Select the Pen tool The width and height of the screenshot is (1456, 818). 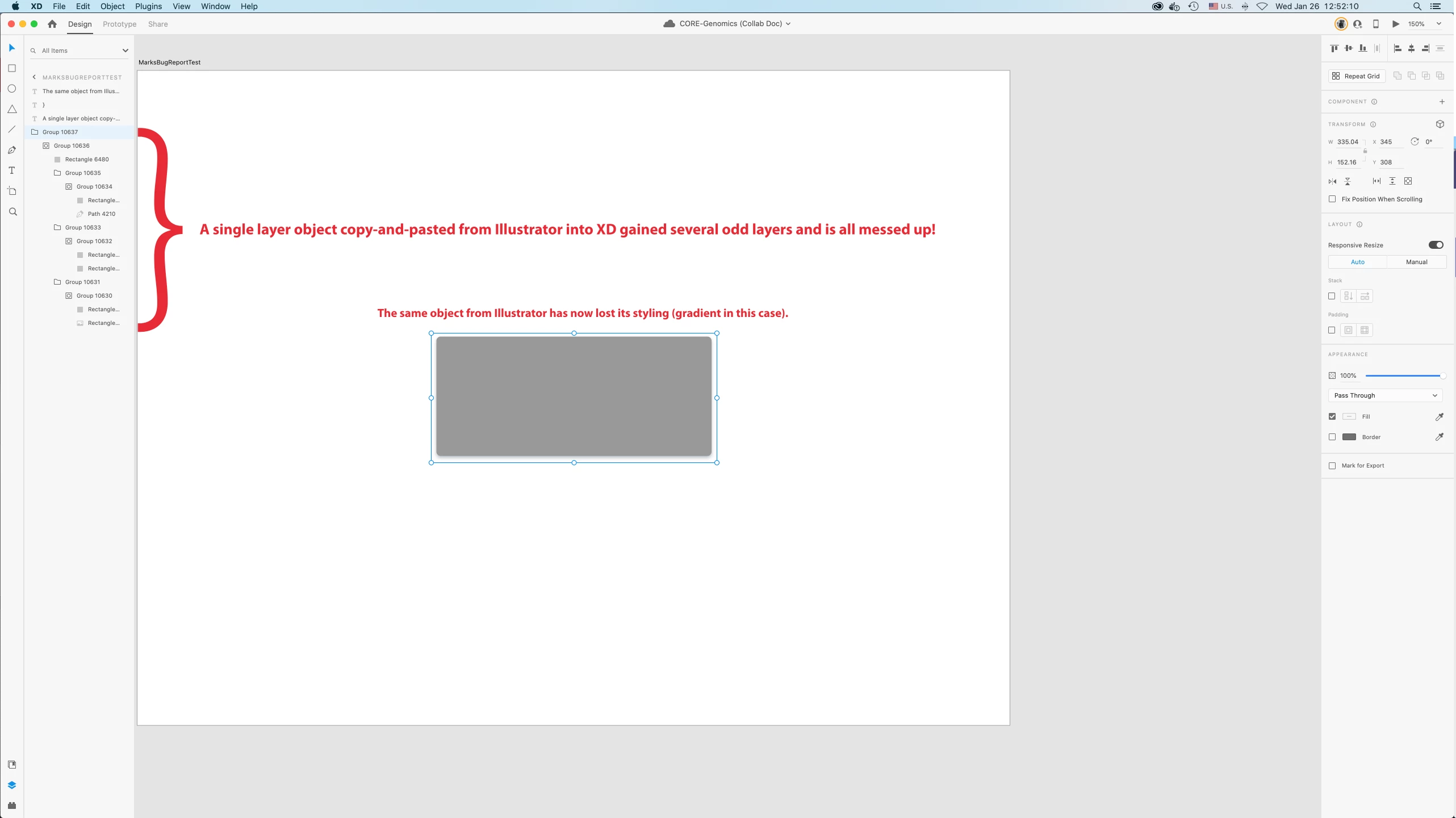click(x=12, y=150)
